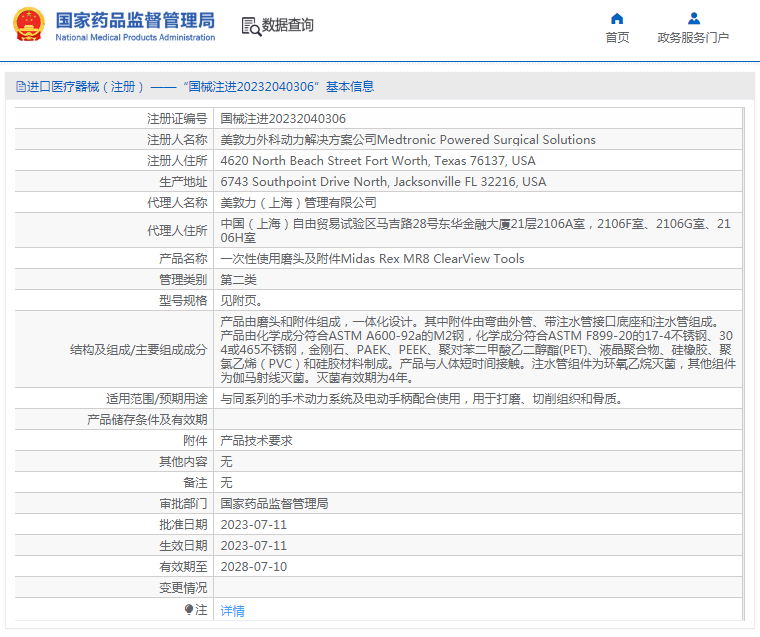This screenshot has width=760, height=637.
Task: Click 国家药品监督管理局 site title
Action: point(135,20)
